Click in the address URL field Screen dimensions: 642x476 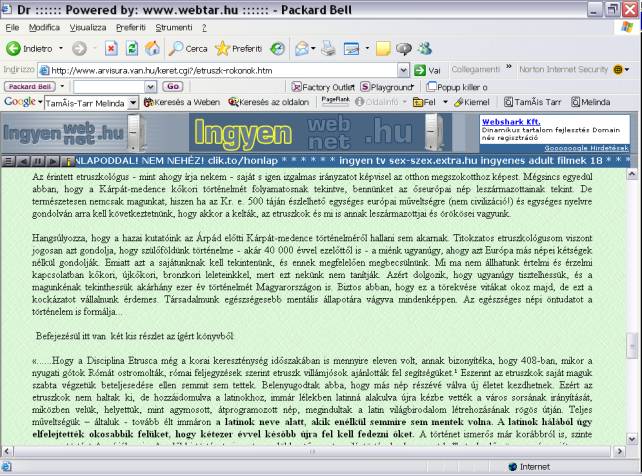(x=218, y=70)
